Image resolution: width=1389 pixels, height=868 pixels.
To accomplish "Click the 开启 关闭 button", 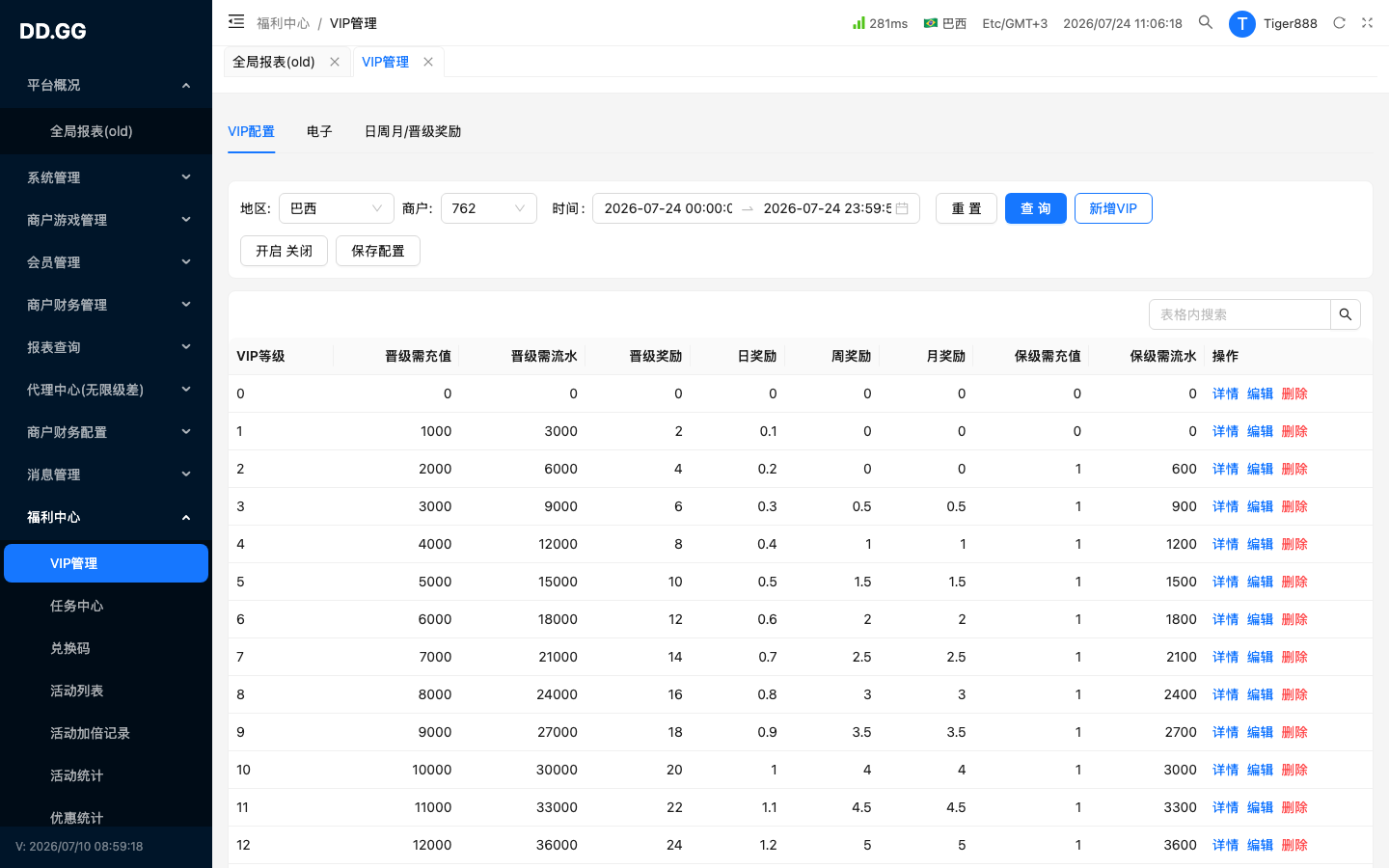I will point(284,251).
